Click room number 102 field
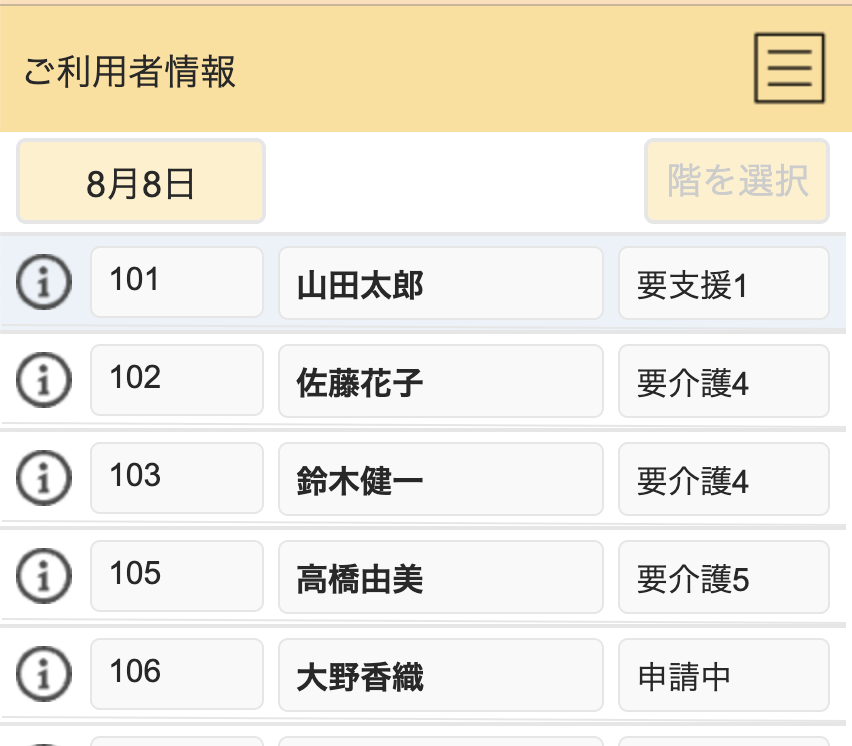This screenshot has height=746, width=852. coord(177,381)
